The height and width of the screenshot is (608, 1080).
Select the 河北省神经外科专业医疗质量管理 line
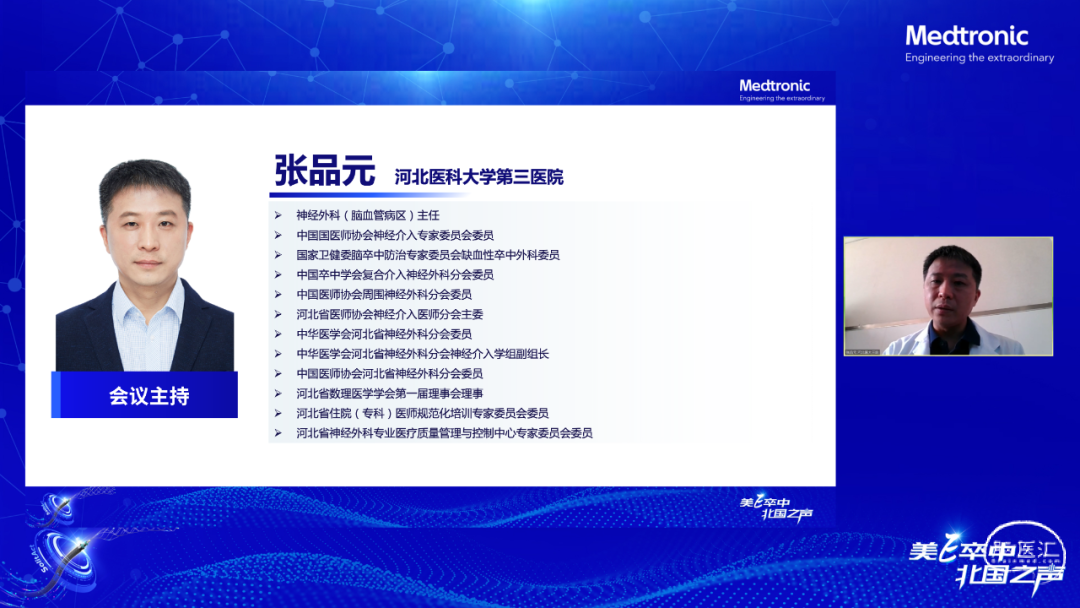click(444, 433)
